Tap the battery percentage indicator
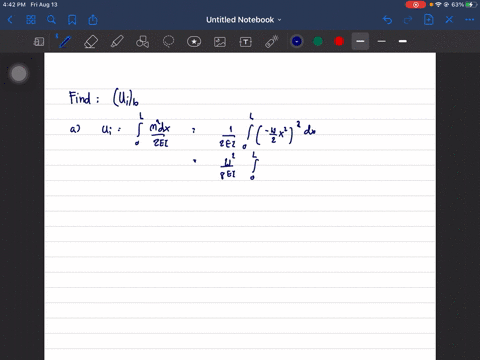480x360 pixels. [457, 5]
